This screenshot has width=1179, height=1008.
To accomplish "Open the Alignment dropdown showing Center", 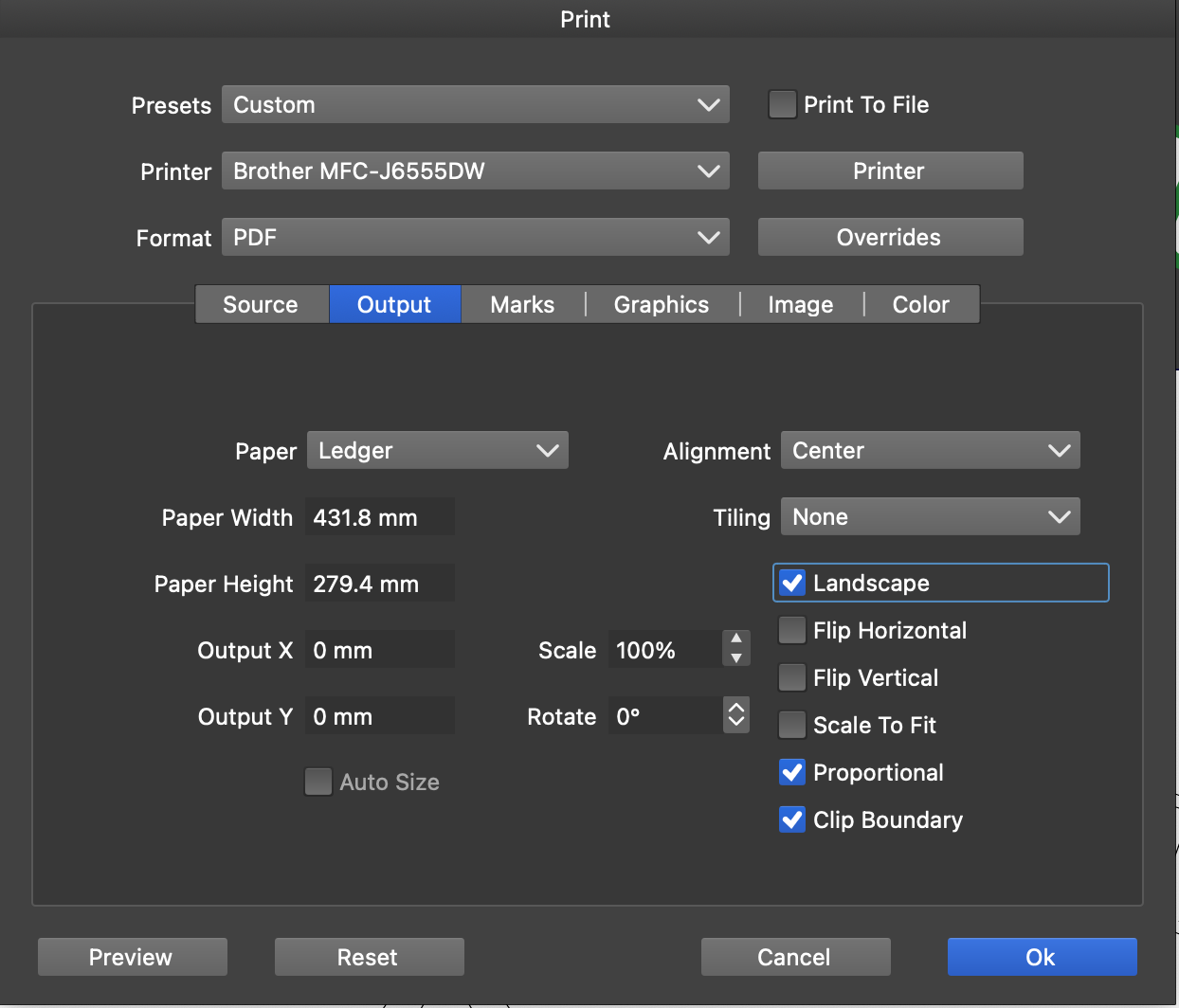I will click(x=930, y=451).
